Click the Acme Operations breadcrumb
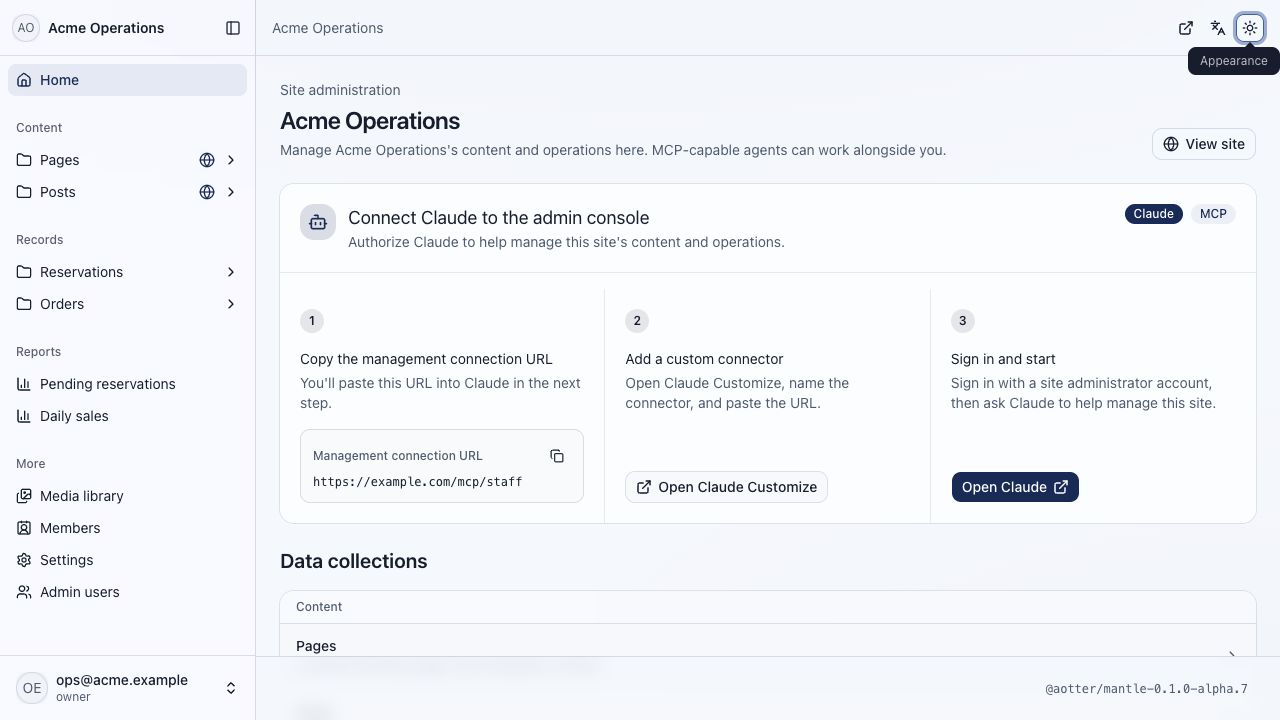The height and width of the screenshot is (720, 1280). [x=328, y=28]
